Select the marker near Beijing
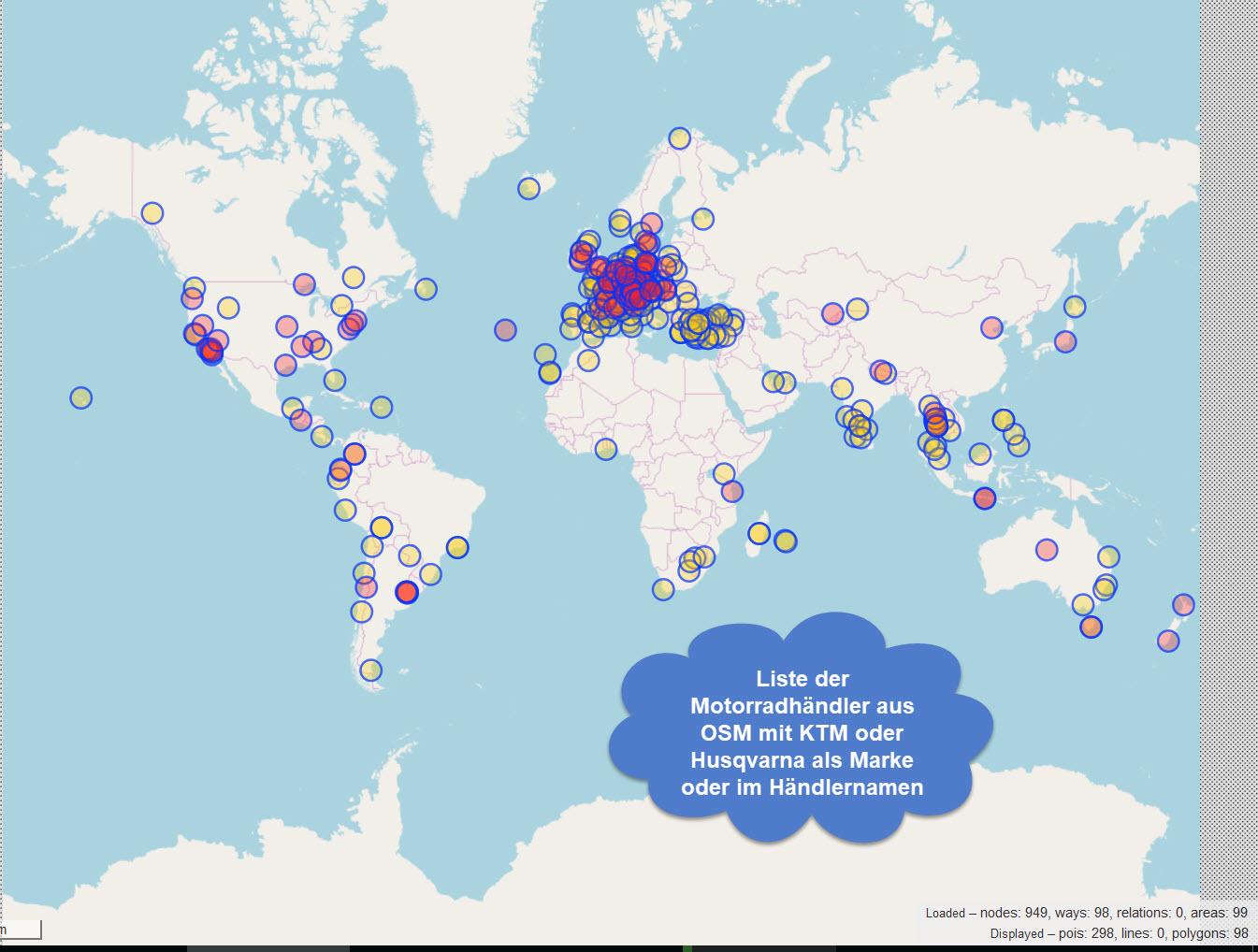The image size is (1258, 952). point(991,327)
